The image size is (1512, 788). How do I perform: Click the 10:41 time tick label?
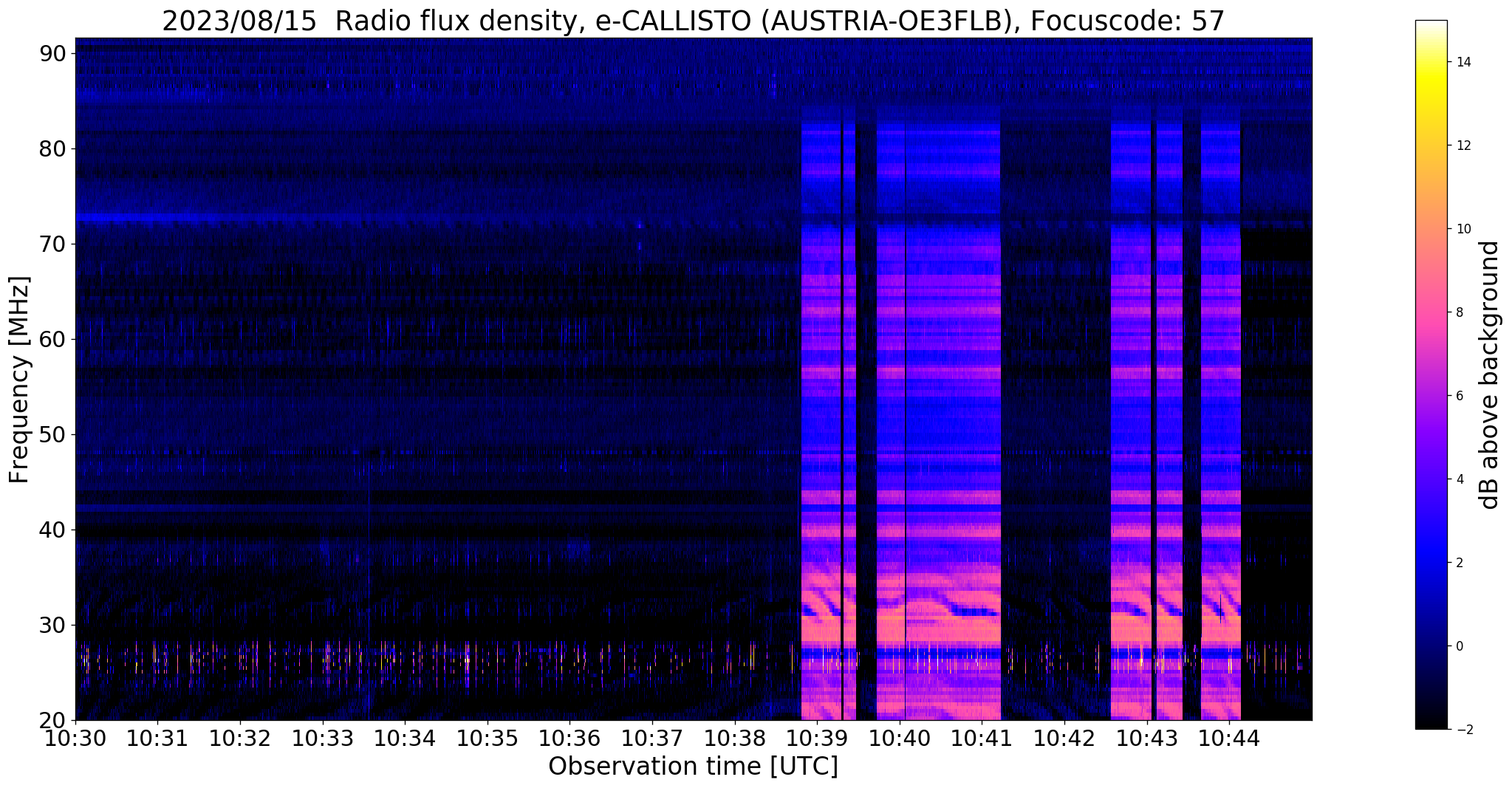click(982, 739)
